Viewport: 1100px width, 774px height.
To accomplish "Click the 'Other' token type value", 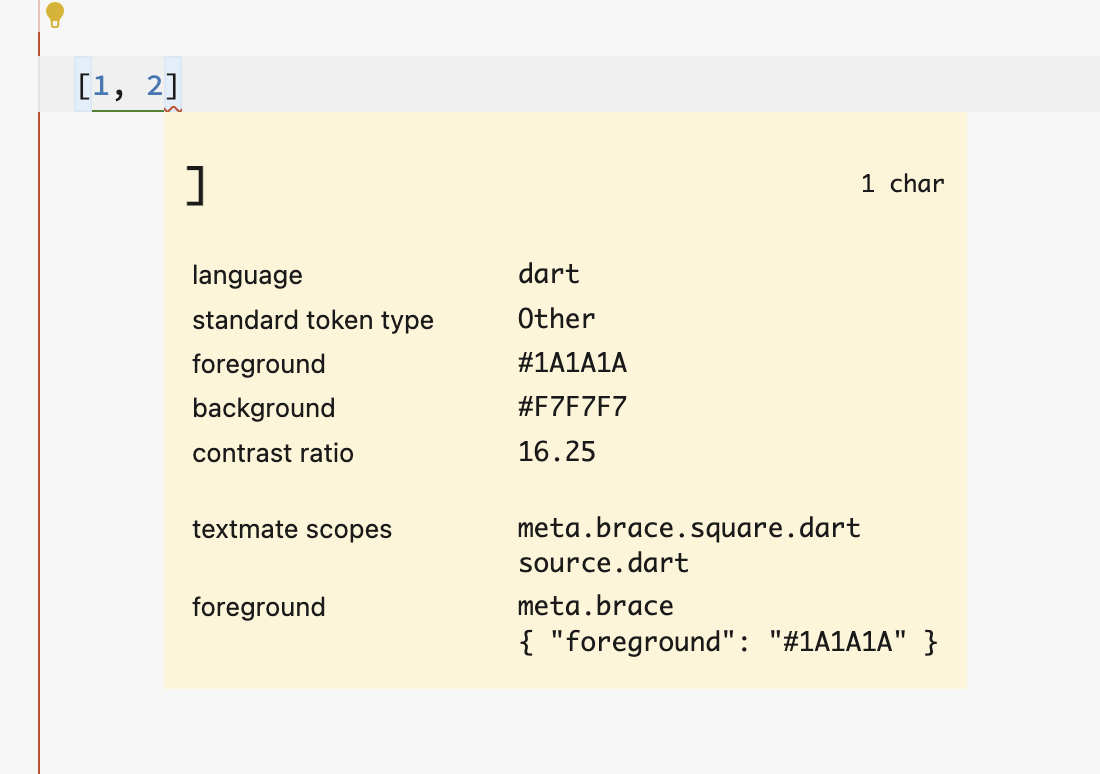I will [556, 319].
